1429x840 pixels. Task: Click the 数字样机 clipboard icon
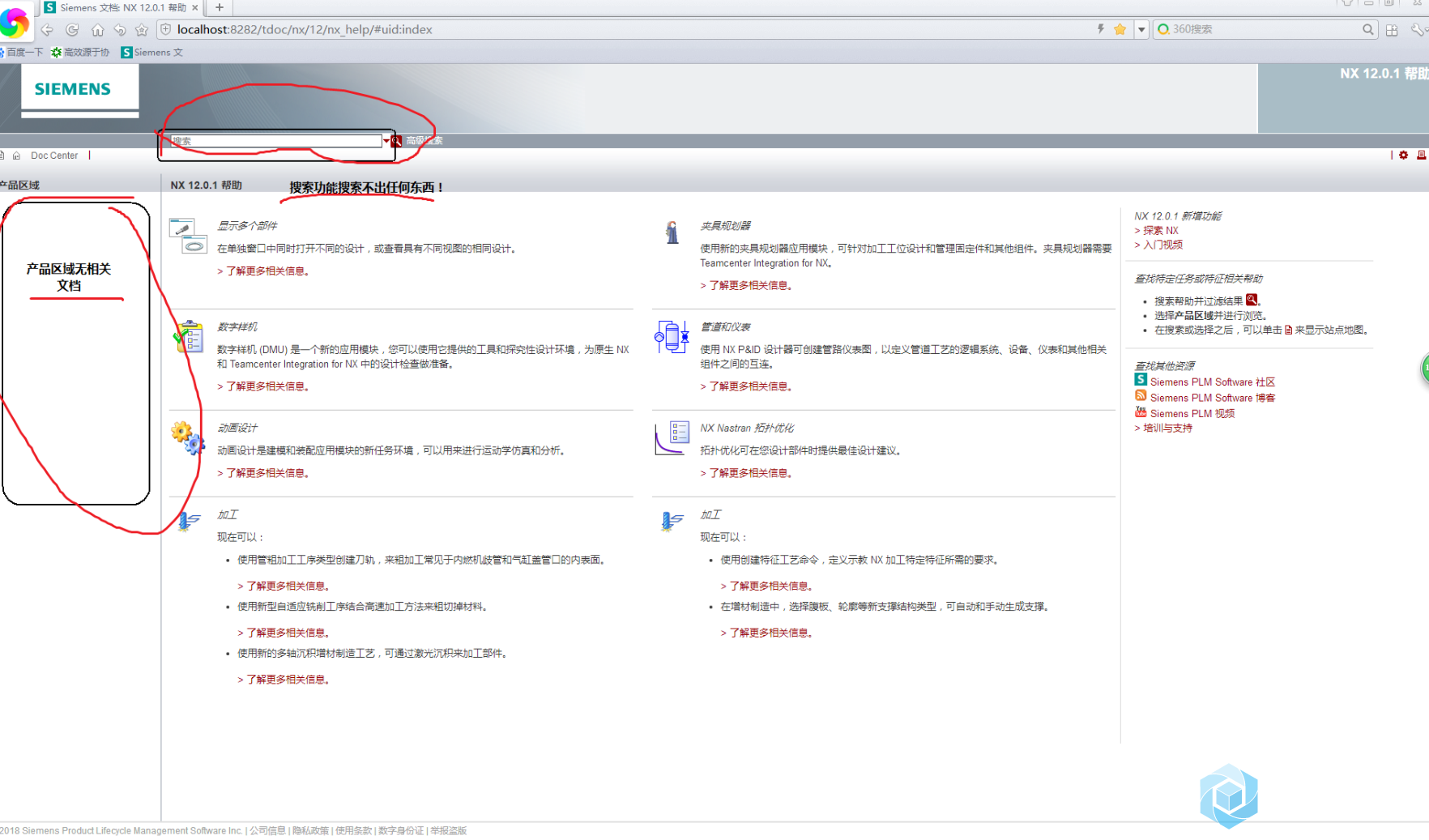[189, 336]
